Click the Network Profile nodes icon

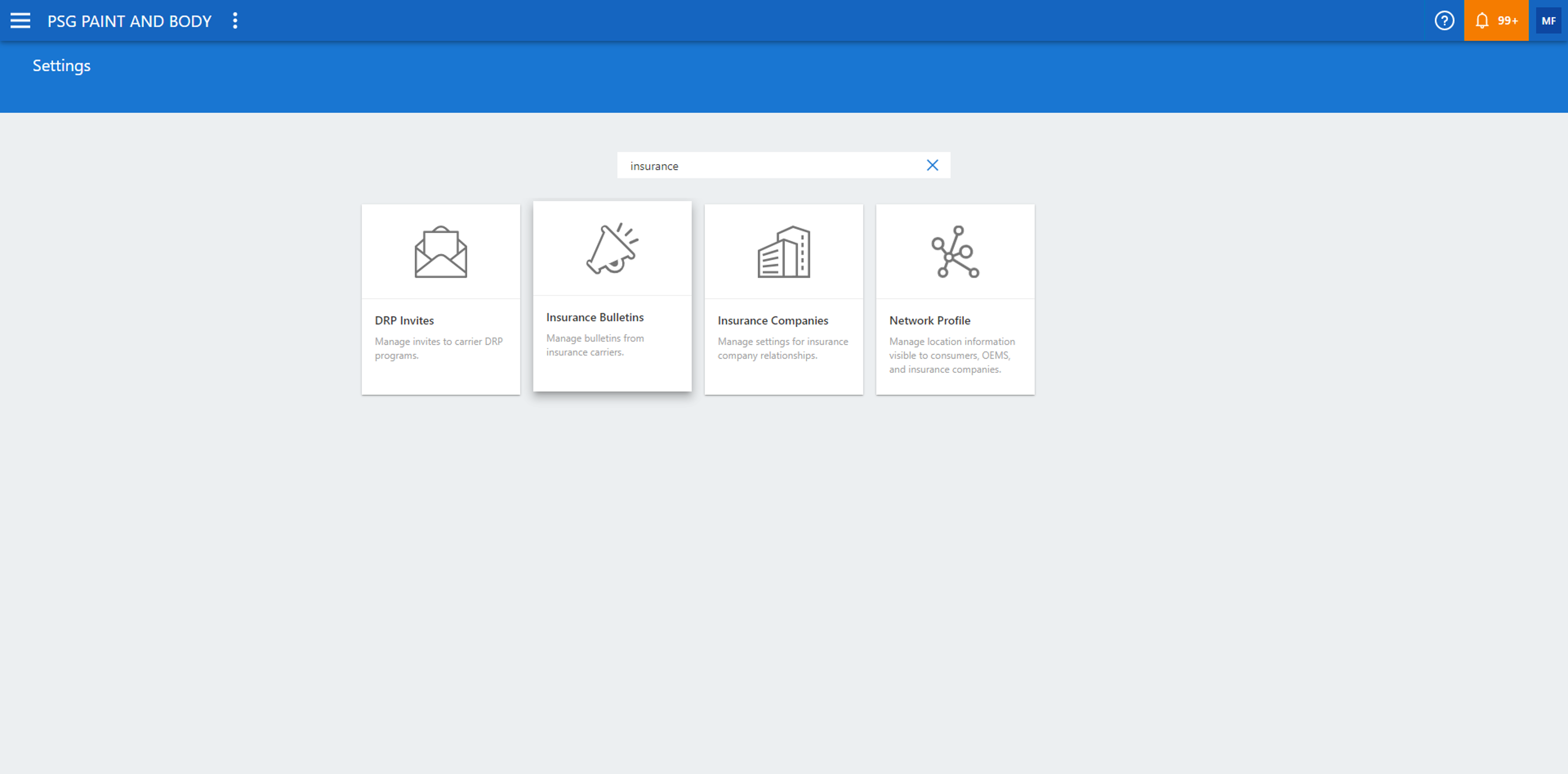(955, 252)
